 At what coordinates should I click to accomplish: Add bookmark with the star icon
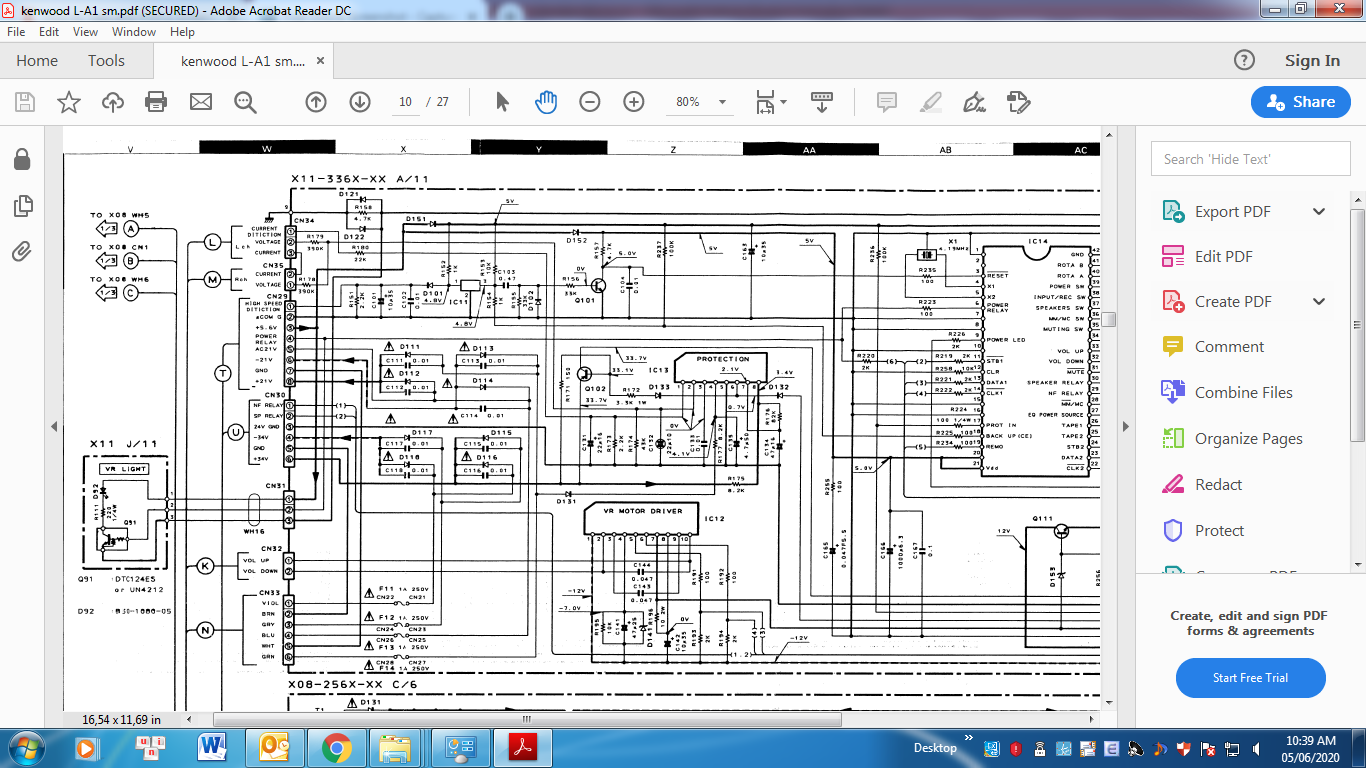coord(68,102)
